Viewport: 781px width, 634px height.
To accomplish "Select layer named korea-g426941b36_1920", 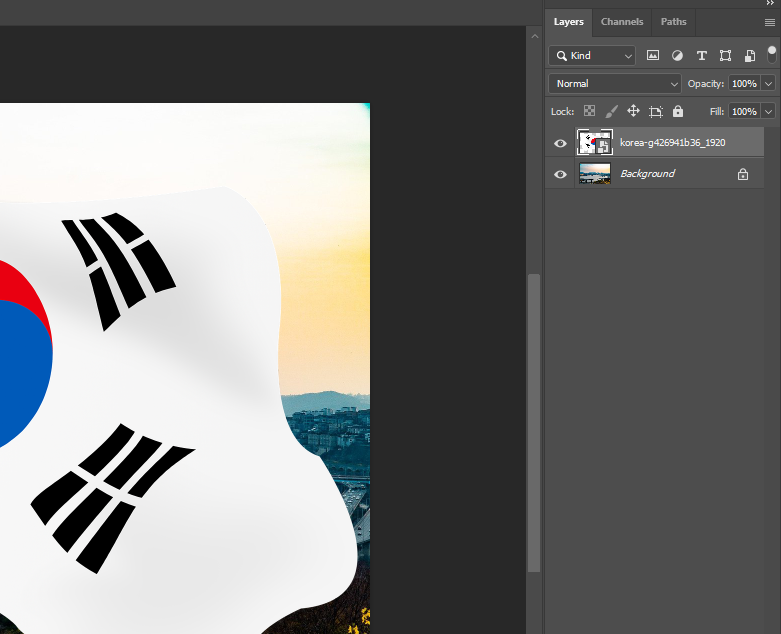I will tap(672, 142).
